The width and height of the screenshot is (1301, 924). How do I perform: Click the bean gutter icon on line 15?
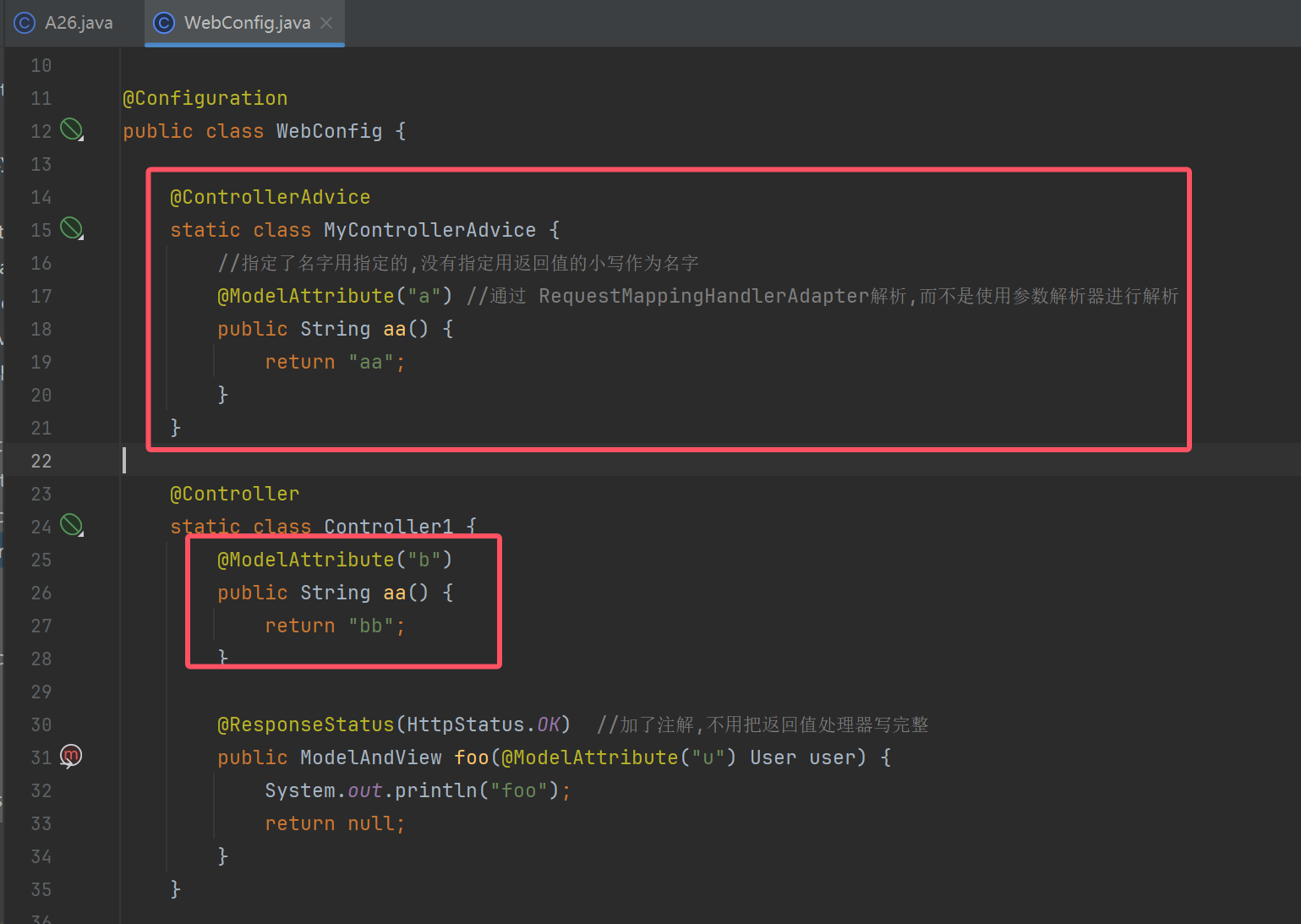point(72,228)
